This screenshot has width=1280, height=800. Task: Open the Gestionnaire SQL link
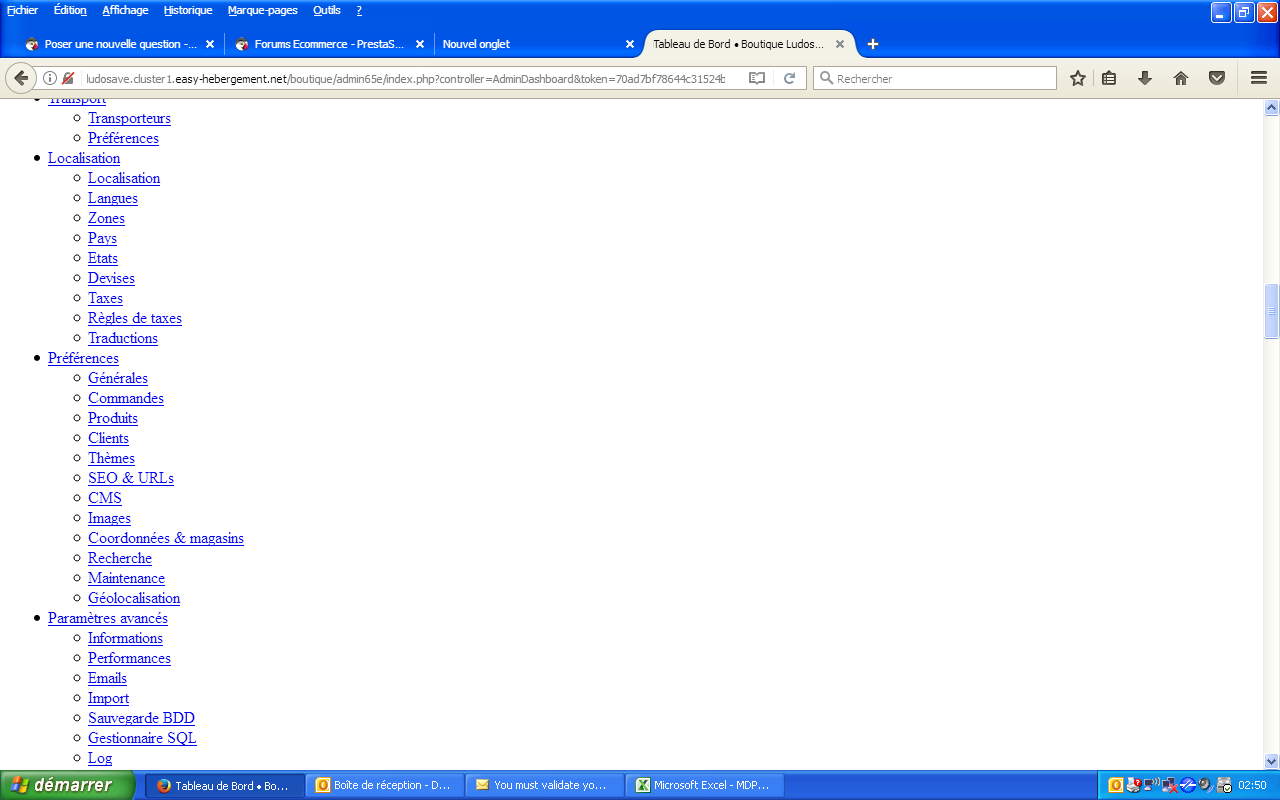pyautogui.click(x=142, y=738)
